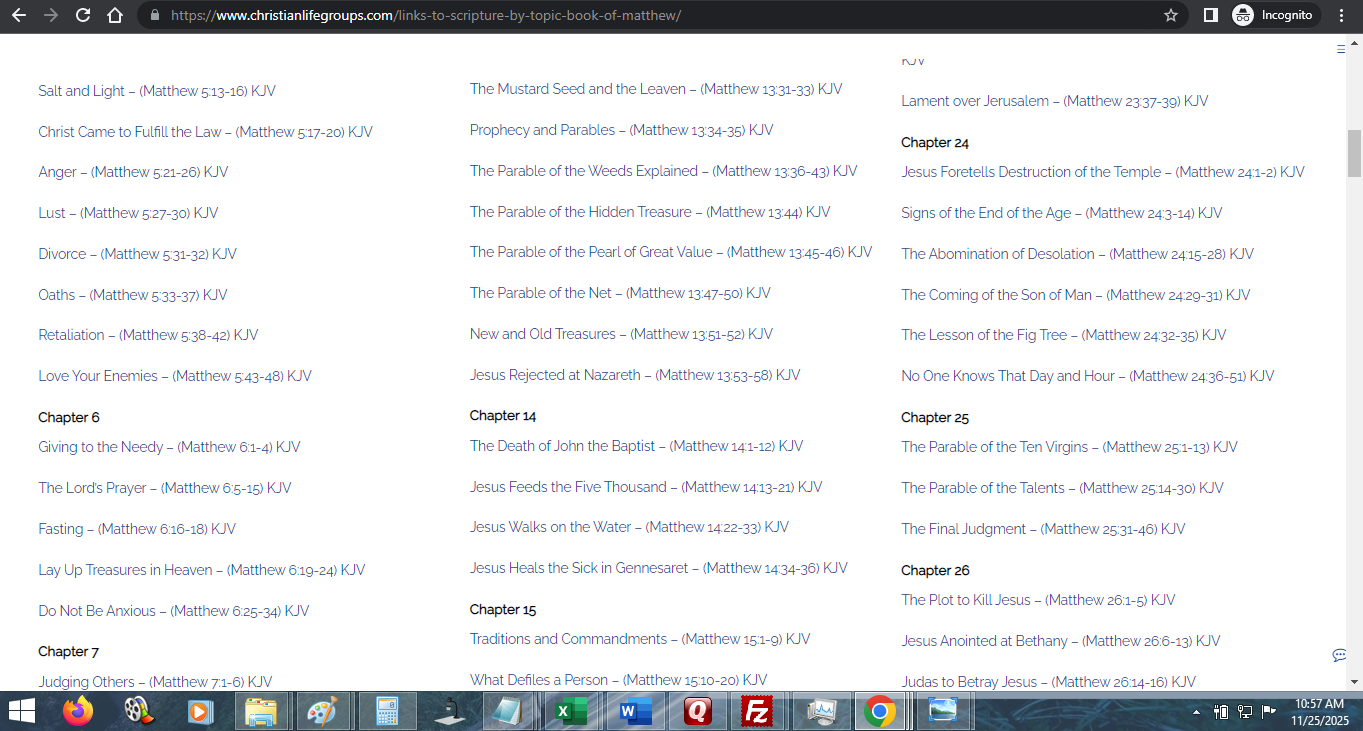Open Chrome's three-dot menu
This screenshot has height=731, width=1363.
1342,16
